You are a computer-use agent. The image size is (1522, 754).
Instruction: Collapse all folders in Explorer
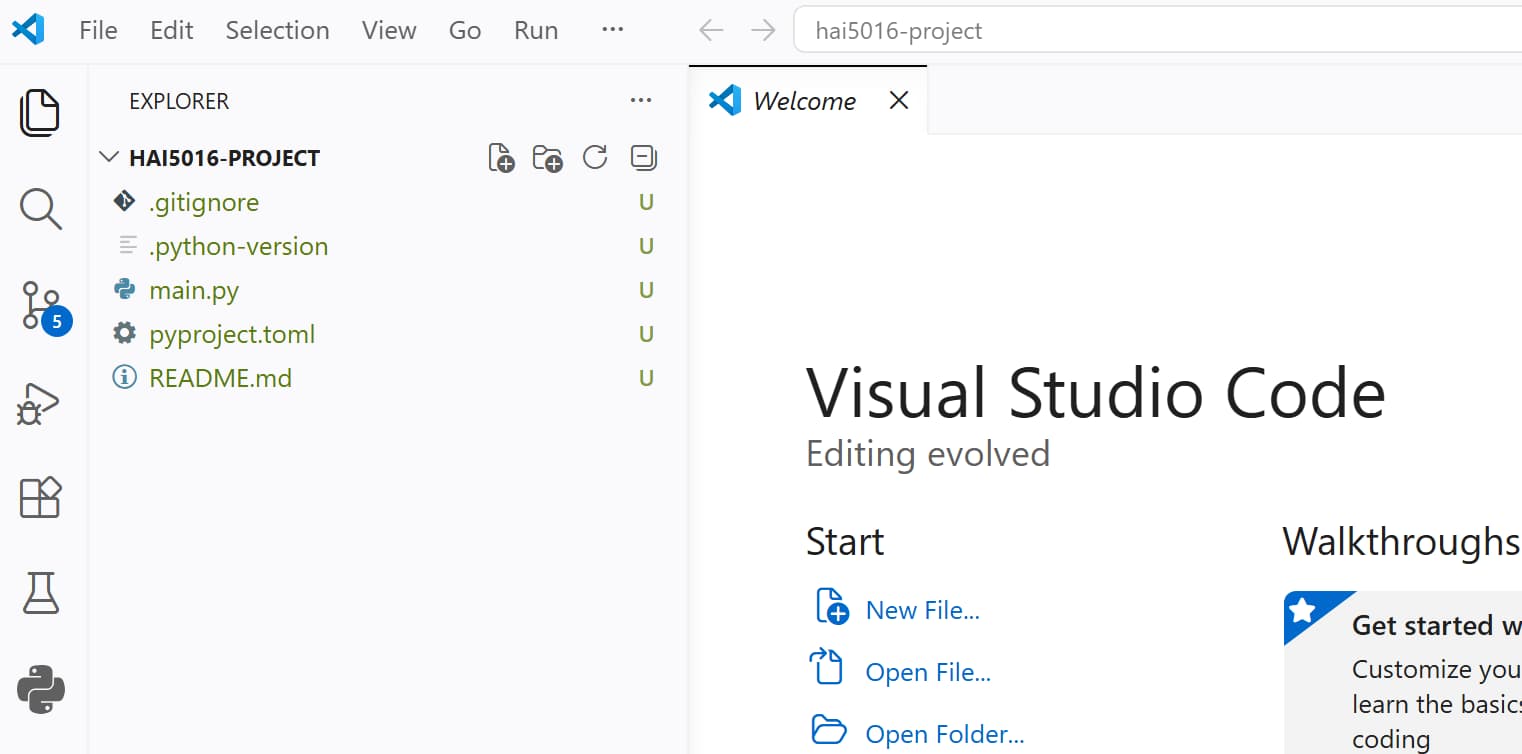(x=643, y=158)
